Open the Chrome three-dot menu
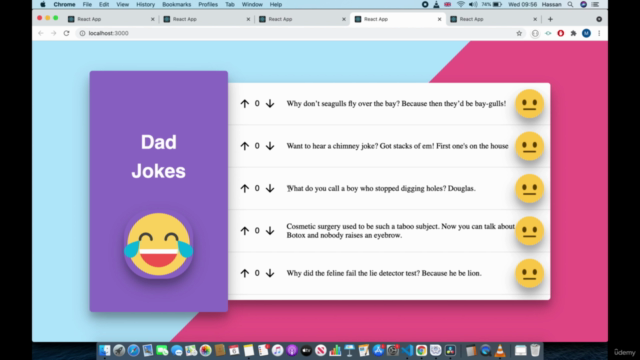The image size is (640, 360). [x=599, y=33]
